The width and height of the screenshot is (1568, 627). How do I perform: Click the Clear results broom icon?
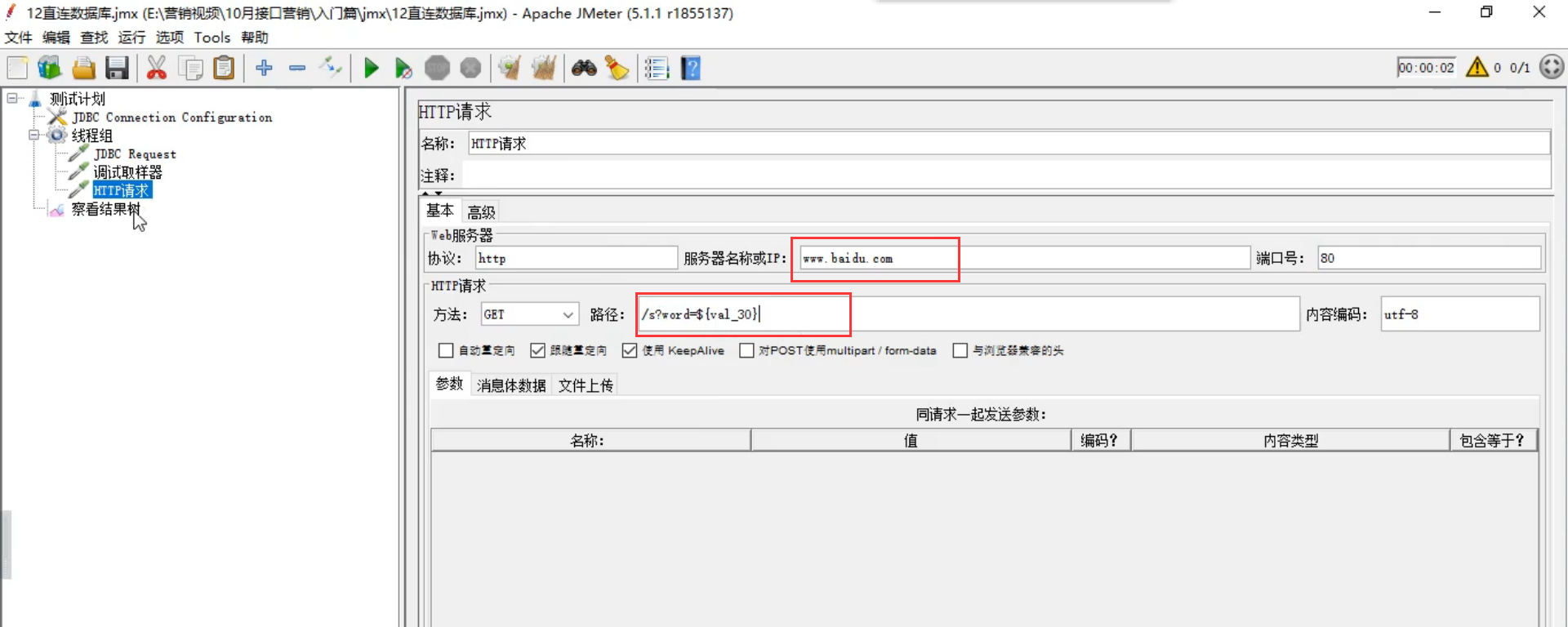tap(510, 68)
